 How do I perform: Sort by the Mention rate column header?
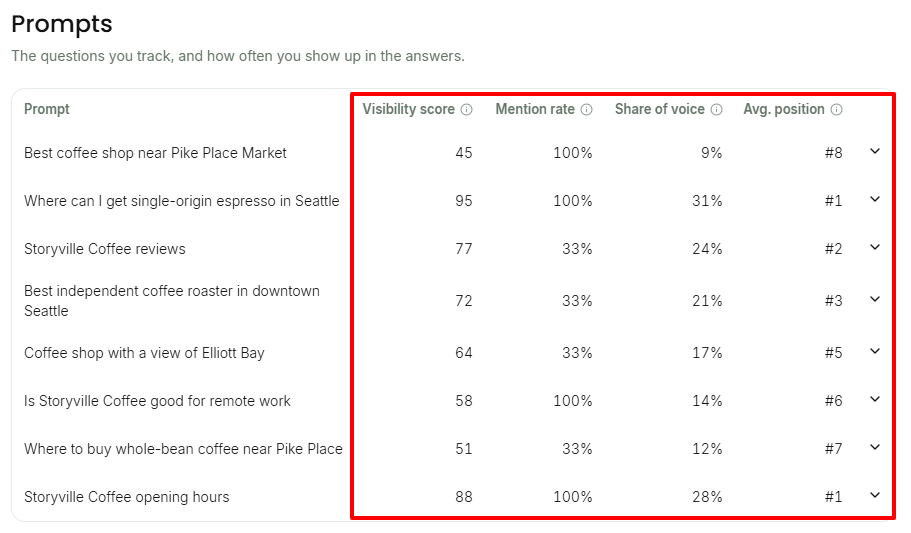[535, 109]
